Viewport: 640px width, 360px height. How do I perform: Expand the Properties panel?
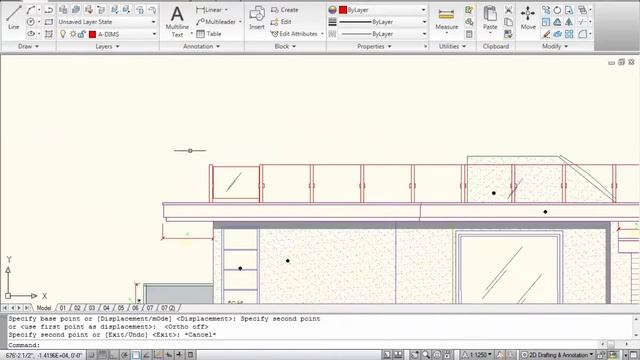point(374,46)
